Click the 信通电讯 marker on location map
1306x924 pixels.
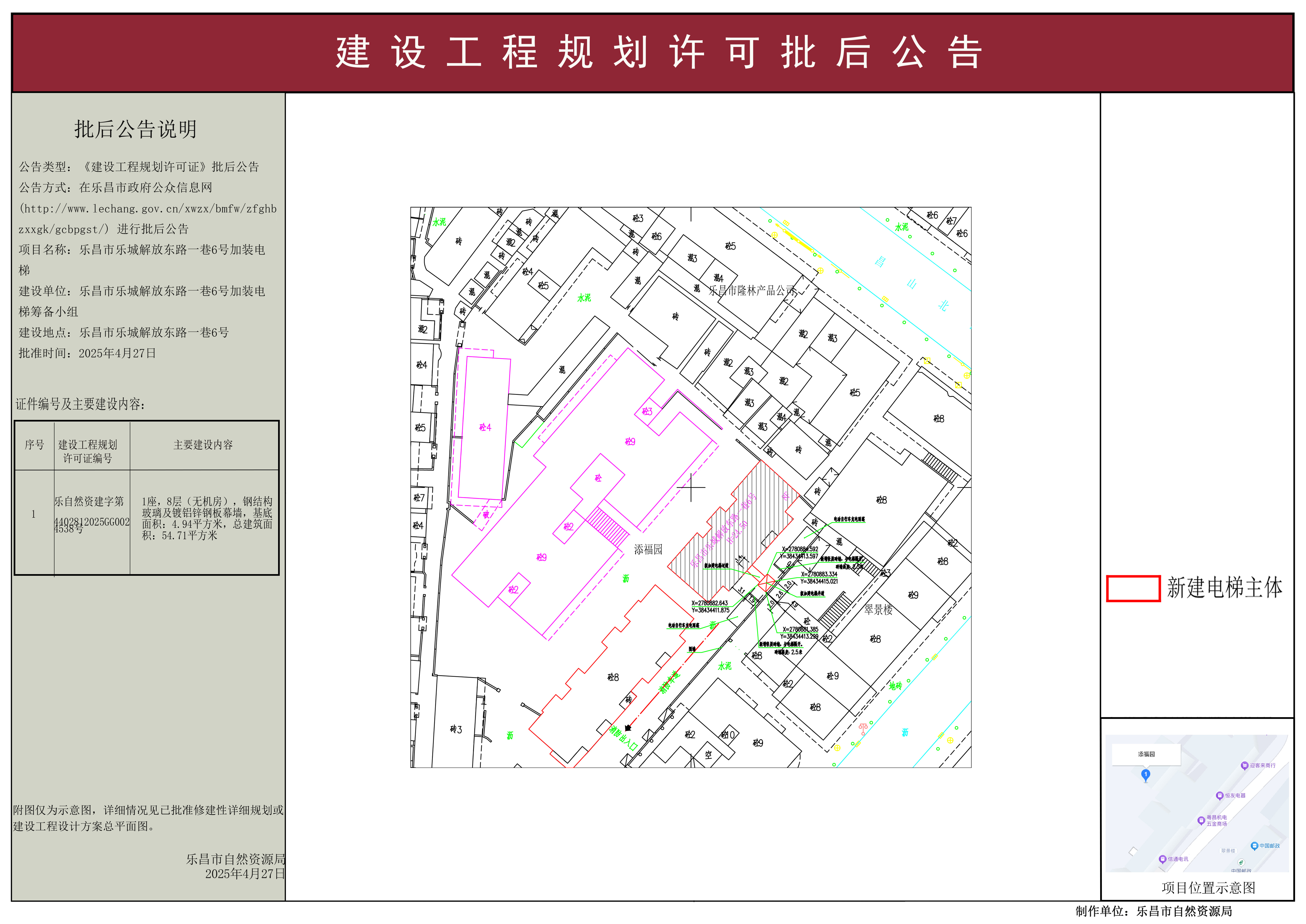click(1162, 859)
